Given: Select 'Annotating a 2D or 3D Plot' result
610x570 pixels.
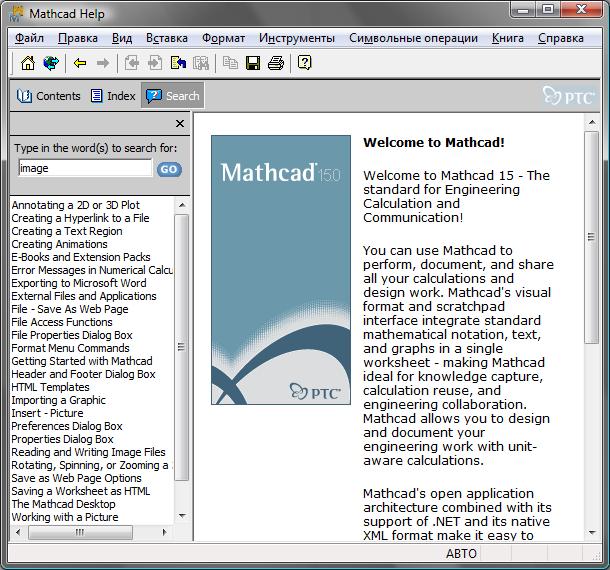Looking at the screenshot, I should pos(75,205).
